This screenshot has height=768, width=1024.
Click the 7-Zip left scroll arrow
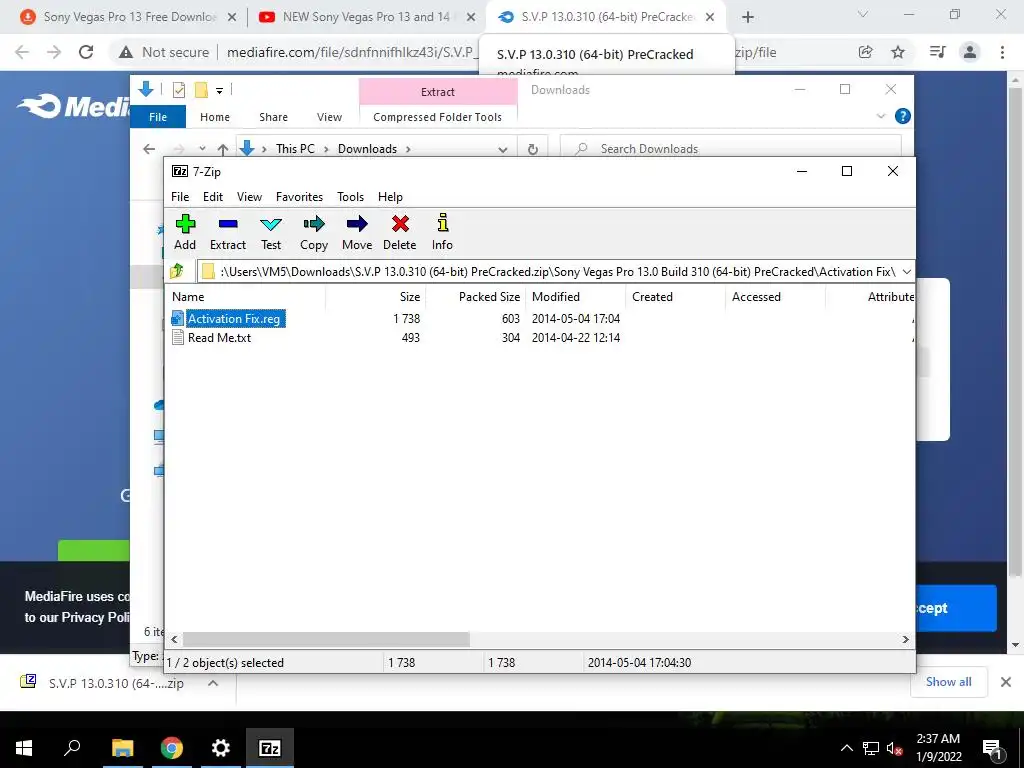(x=174, y=639)
